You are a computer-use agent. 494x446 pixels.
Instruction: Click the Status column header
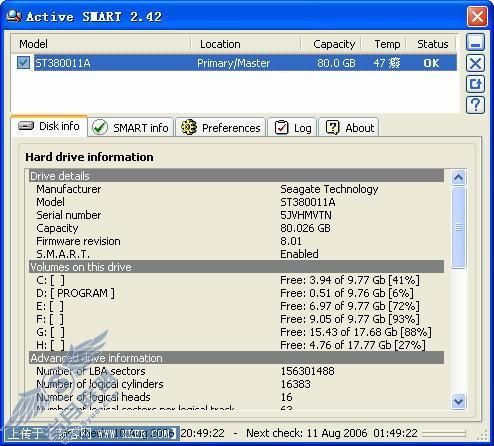(431, 44)
